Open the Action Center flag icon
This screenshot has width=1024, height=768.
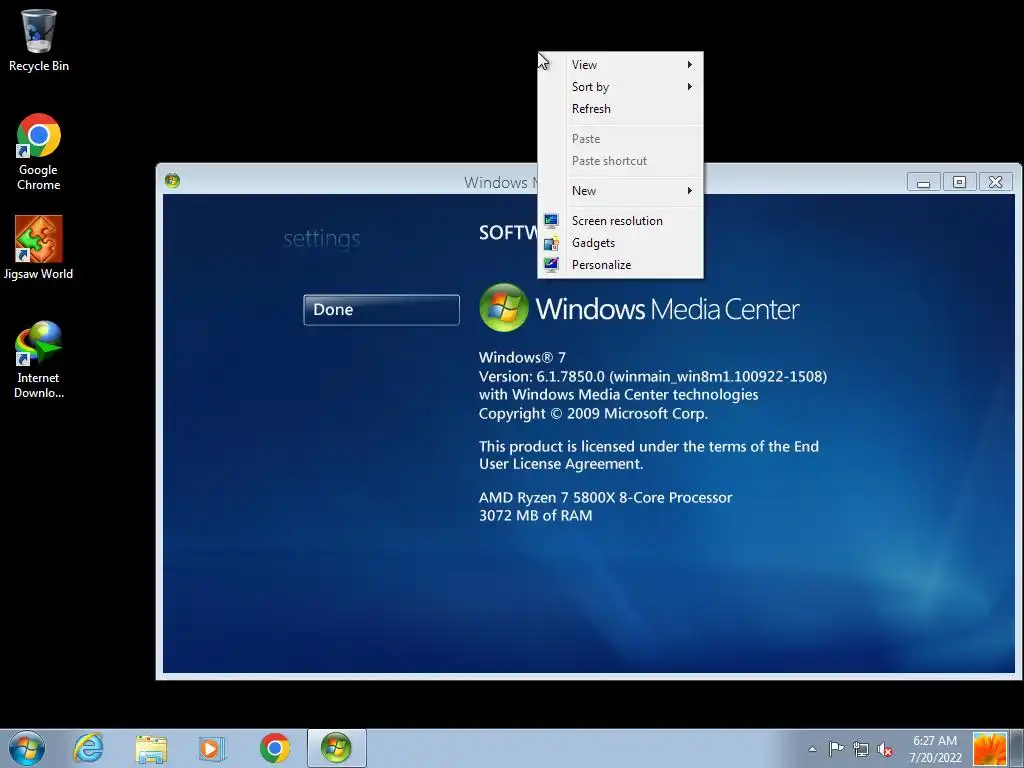836,749
